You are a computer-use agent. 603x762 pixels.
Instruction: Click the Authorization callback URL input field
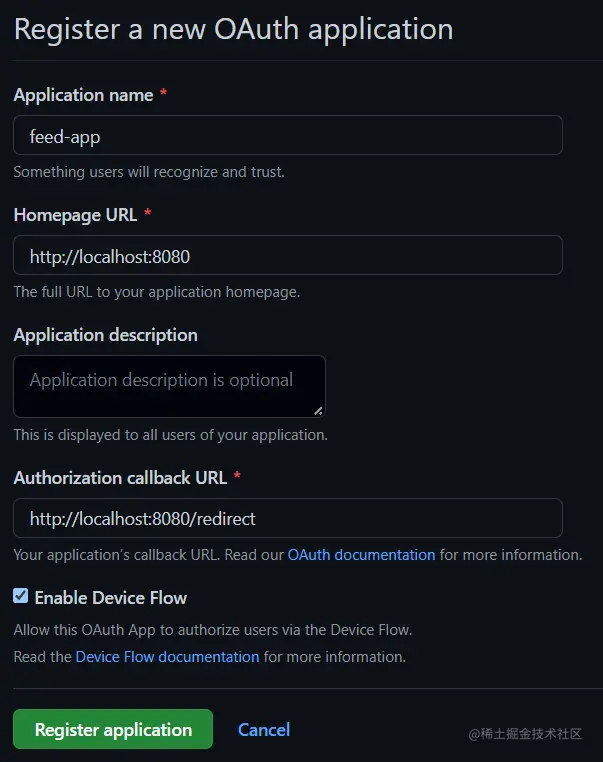[288, 518]
